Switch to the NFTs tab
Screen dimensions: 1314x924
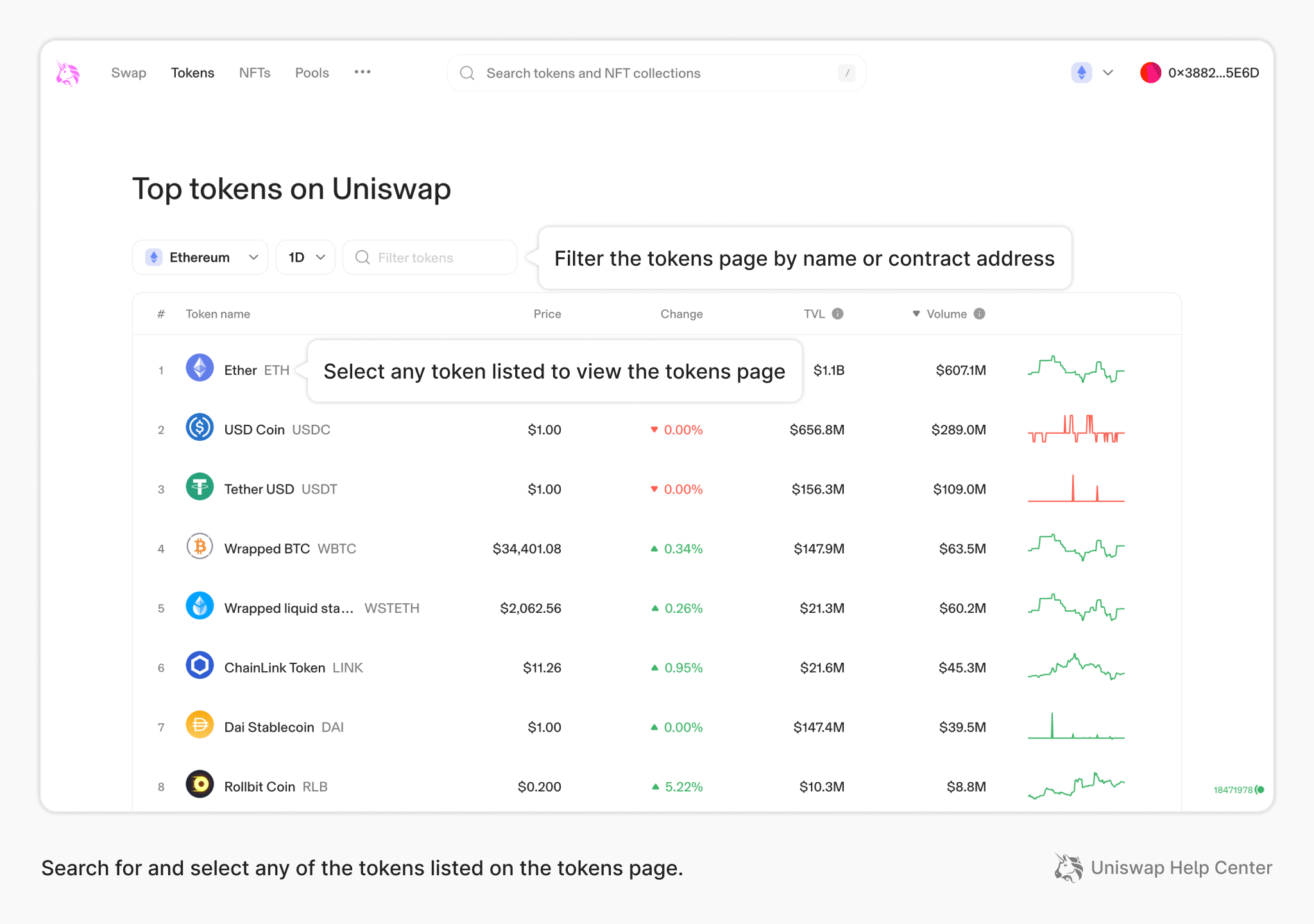255,73
